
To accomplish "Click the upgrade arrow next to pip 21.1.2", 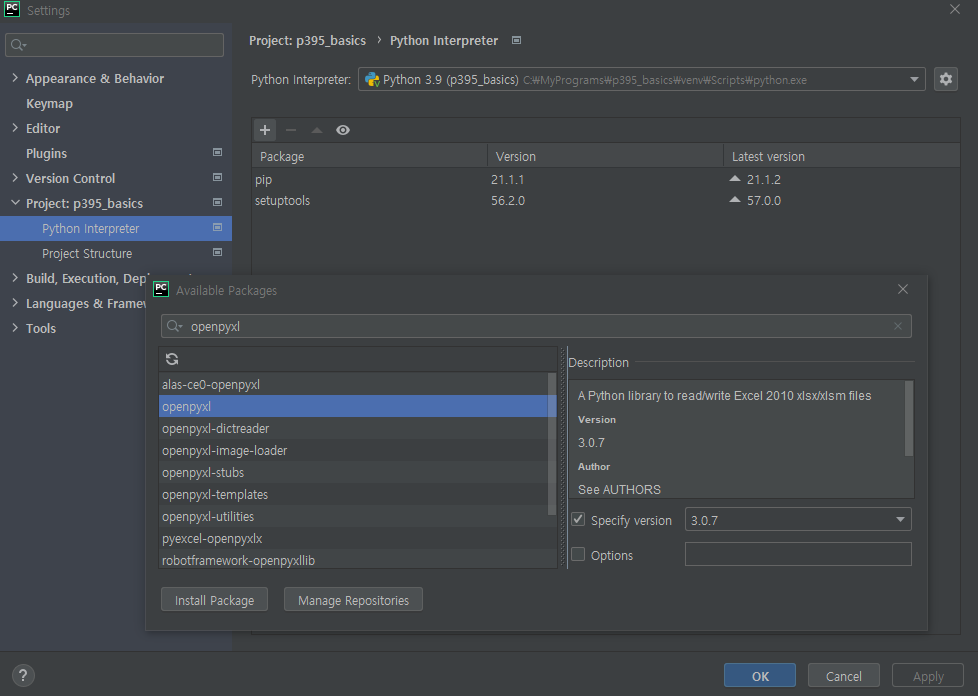I will (735, 179).
